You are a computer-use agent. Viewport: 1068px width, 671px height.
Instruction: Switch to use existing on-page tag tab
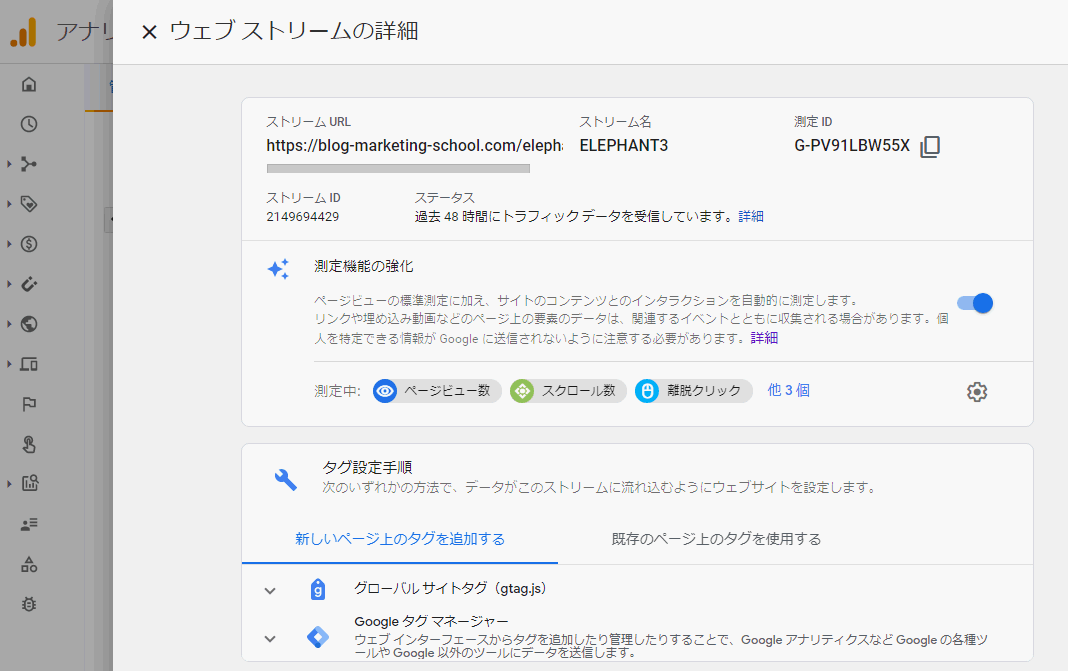[716, 539]
